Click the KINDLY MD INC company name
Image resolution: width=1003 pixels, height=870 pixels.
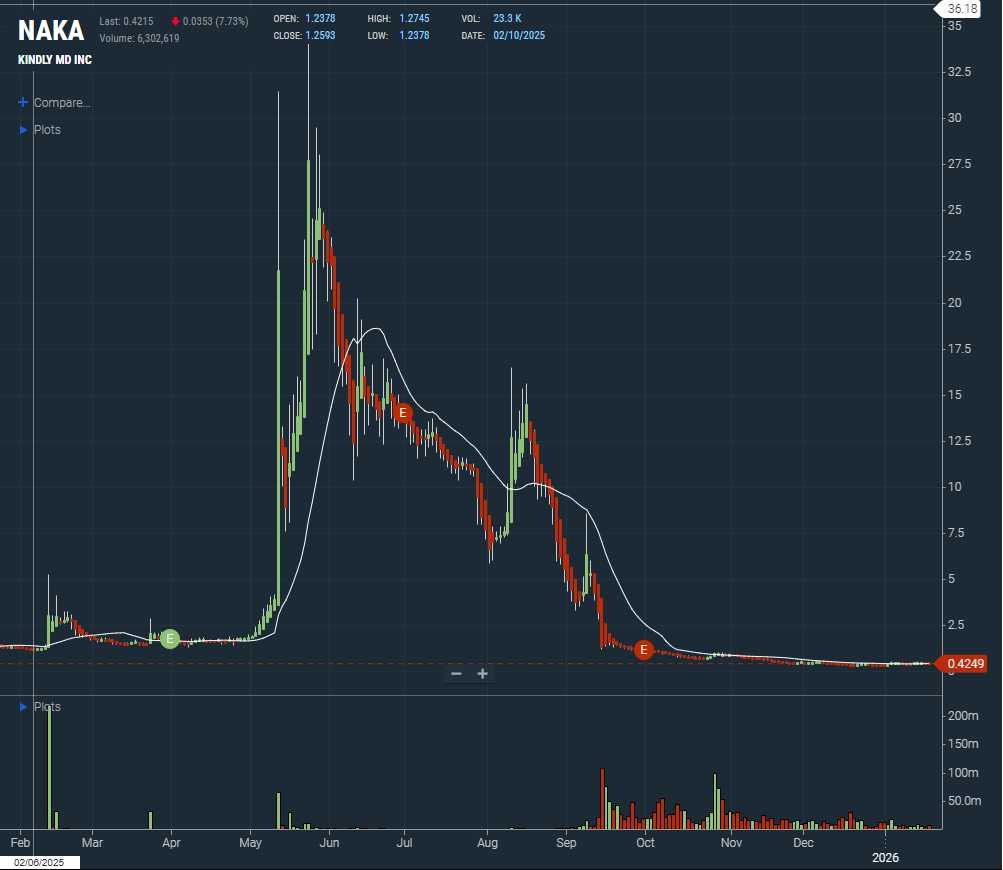click(x=55, y=60)
